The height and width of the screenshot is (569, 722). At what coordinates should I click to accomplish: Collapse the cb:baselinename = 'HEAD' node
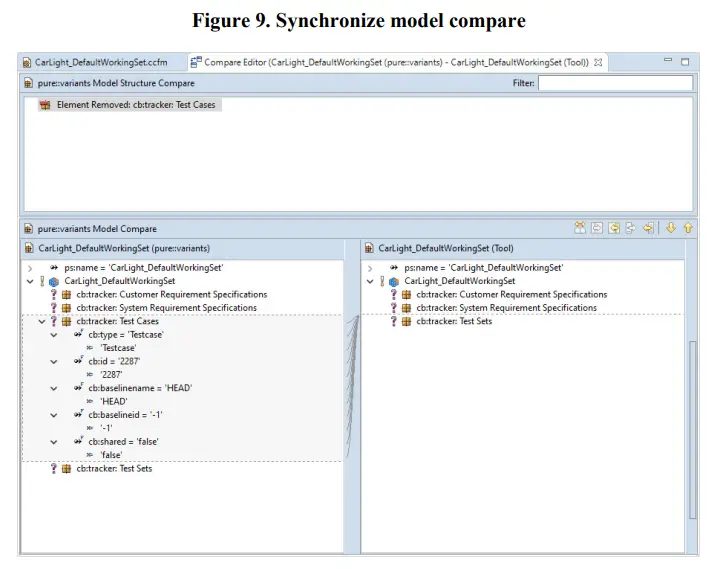click(54, 388)
